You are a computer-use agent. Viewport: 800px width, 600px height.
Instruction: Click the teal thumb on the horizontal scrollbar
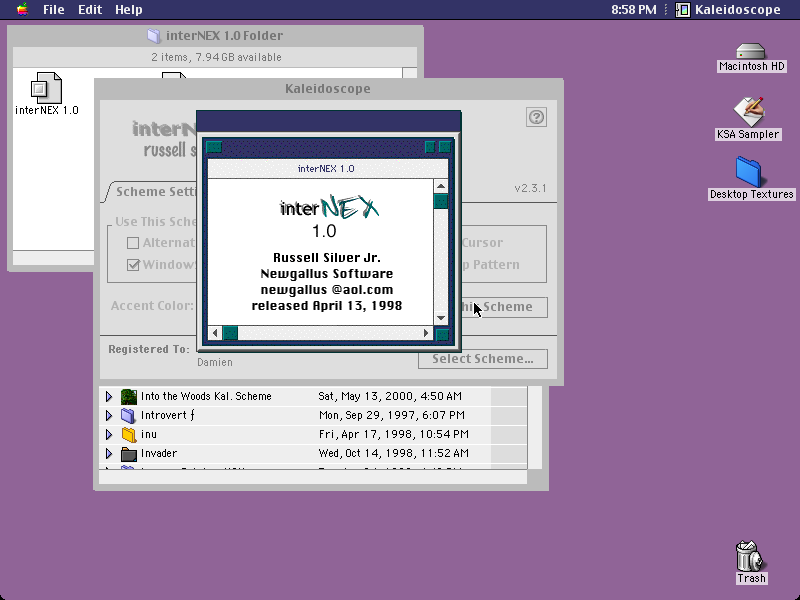click(230, 333)
